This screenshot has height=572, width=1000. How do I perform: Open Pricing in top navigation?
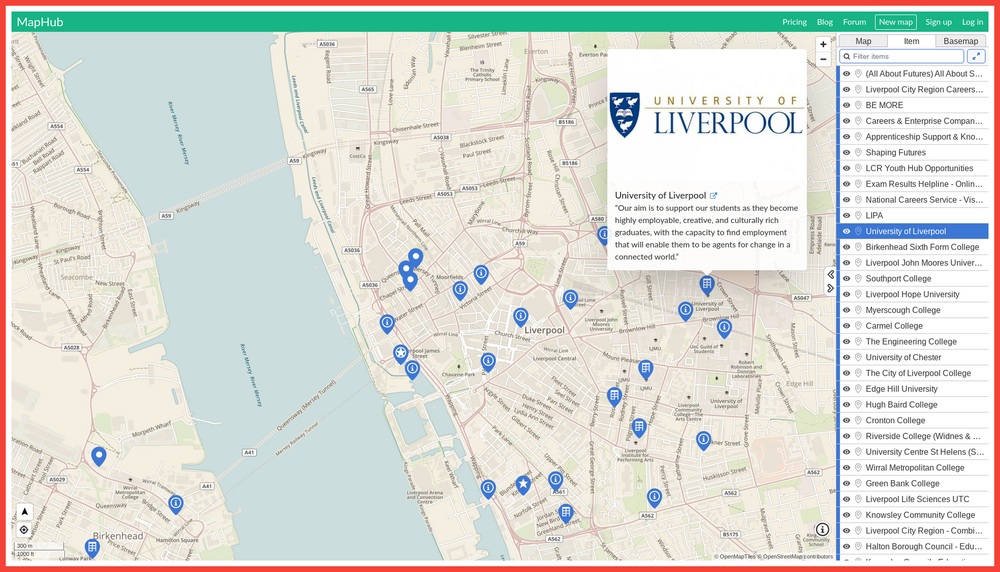click(795, 22)
